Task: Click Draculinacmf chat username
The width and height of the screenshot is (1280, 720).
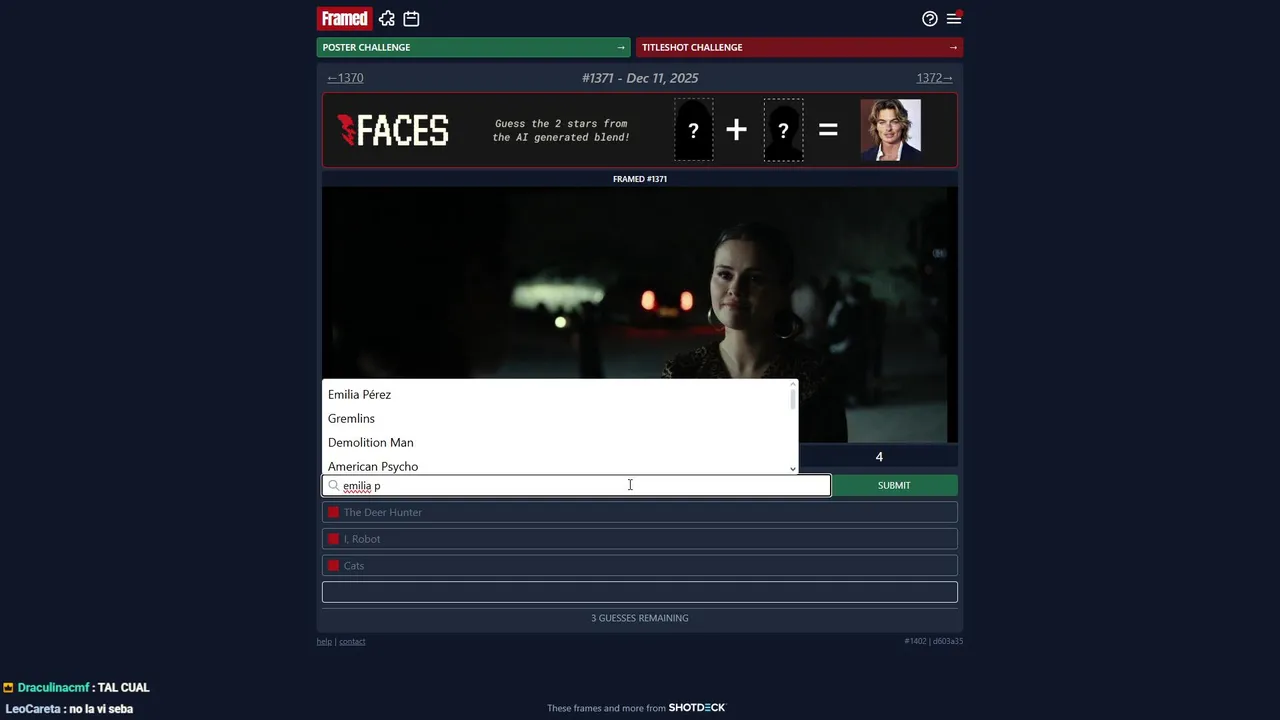Action: [54, 688]
